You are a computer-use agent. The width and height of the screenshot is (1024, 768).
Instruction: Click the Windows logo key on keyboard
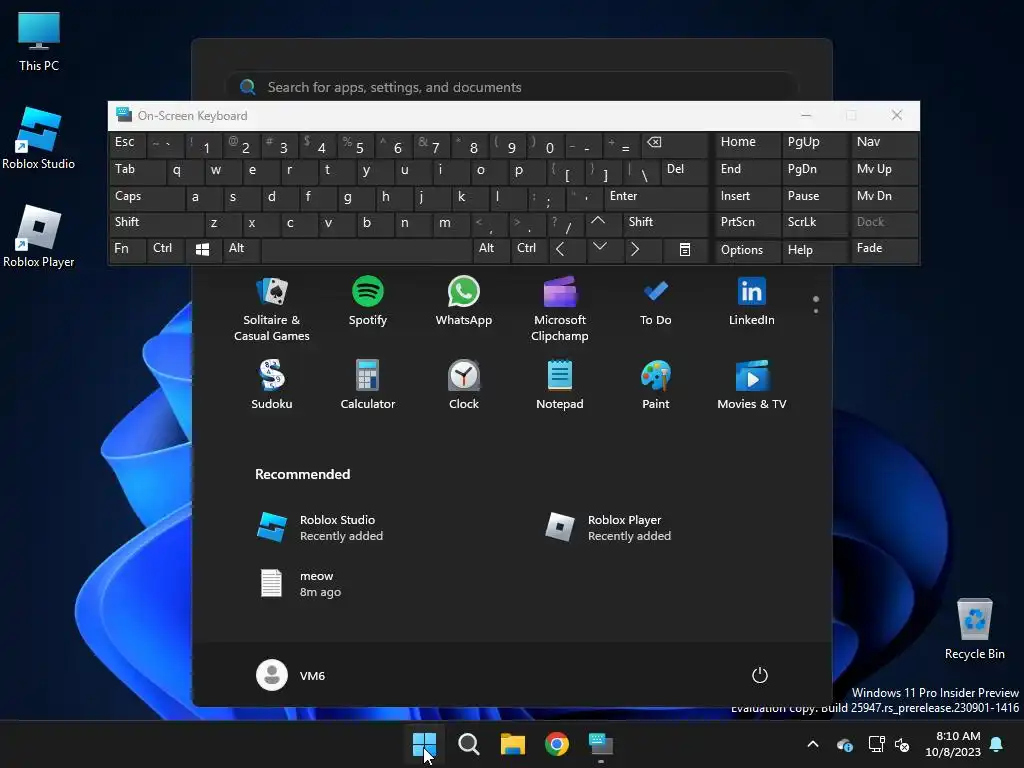202,250
